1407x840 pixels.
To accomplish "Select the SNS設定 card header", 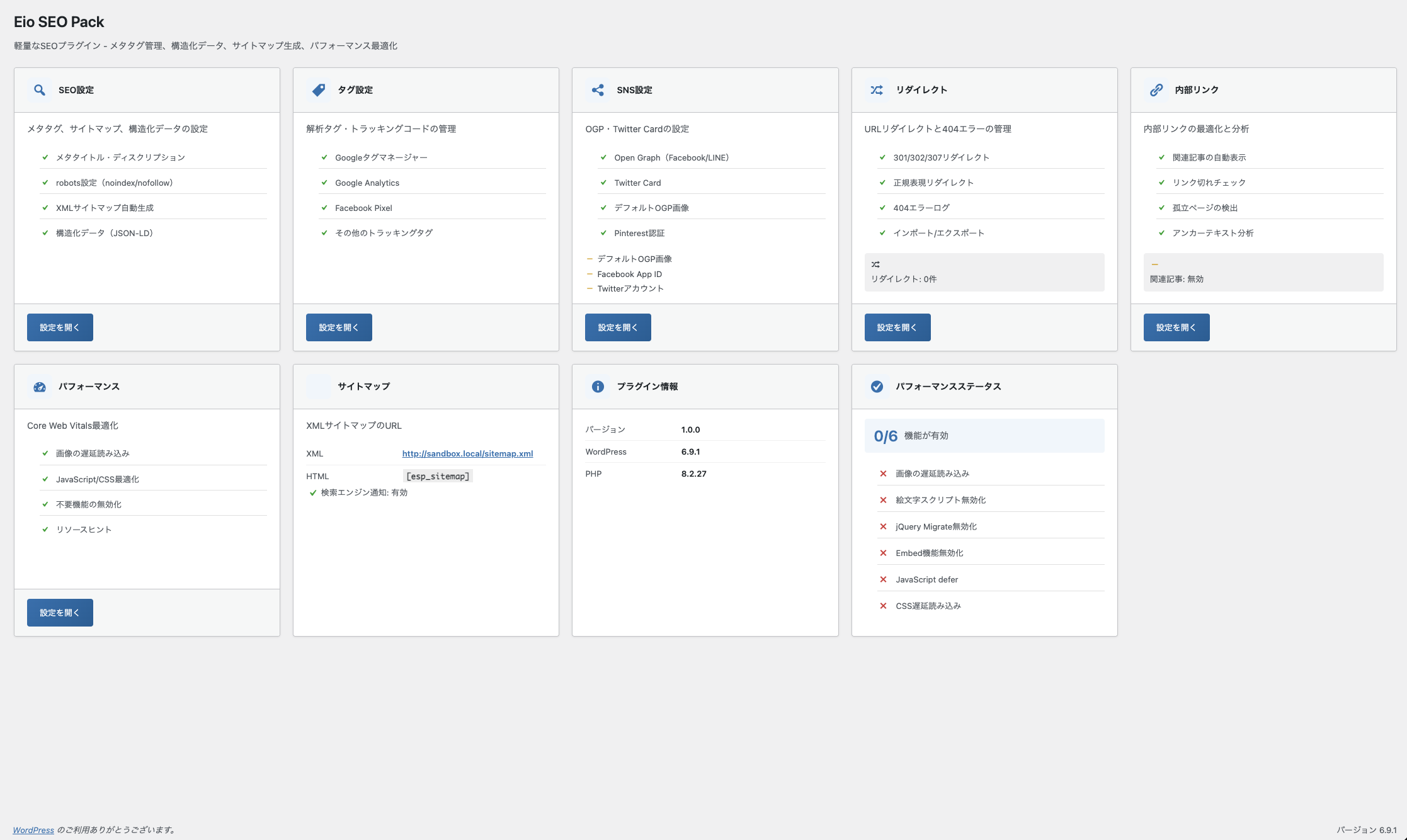I will point(635,89).
